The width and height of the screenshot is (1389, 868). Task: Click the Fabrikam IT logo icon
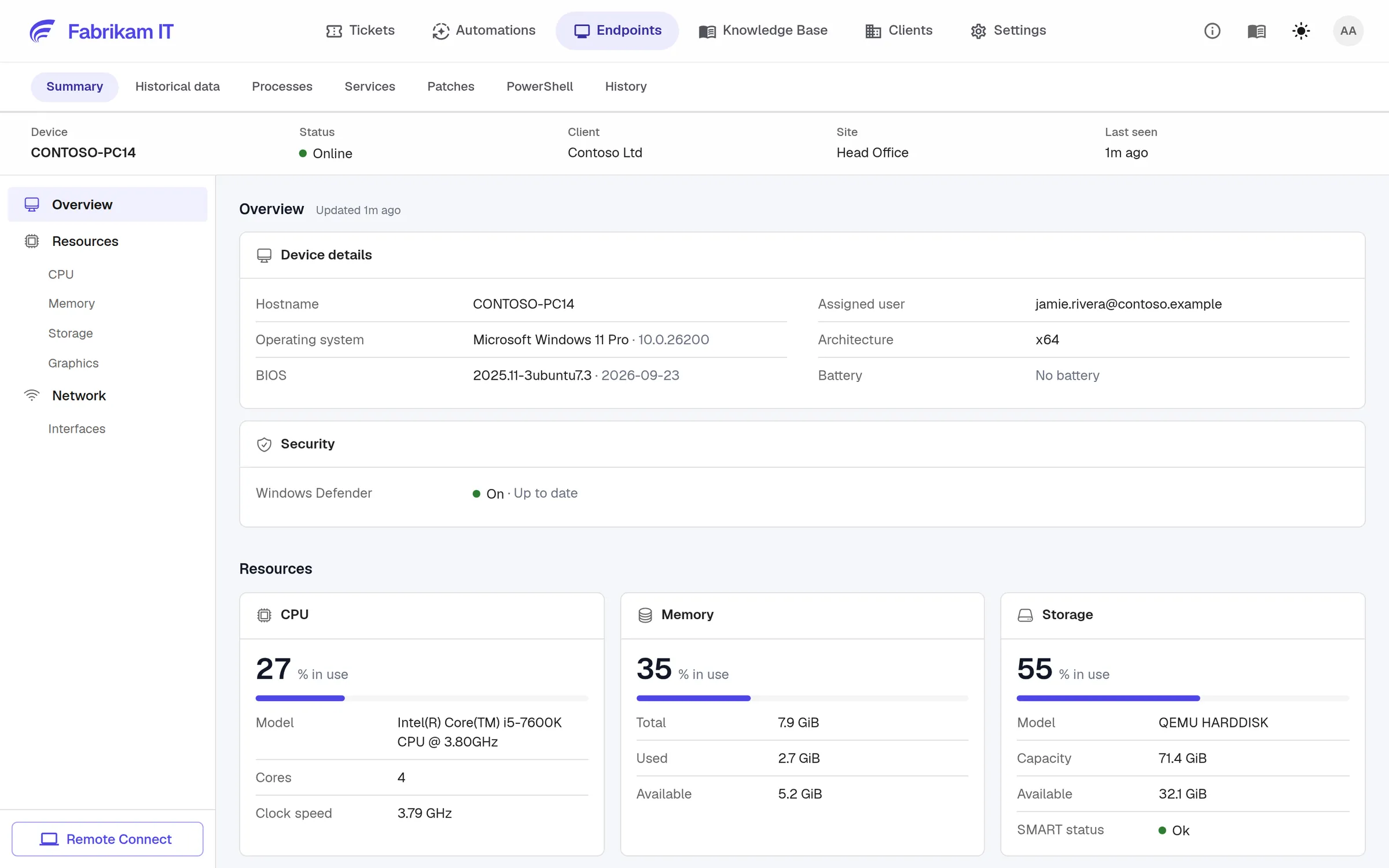pos(42,31)
